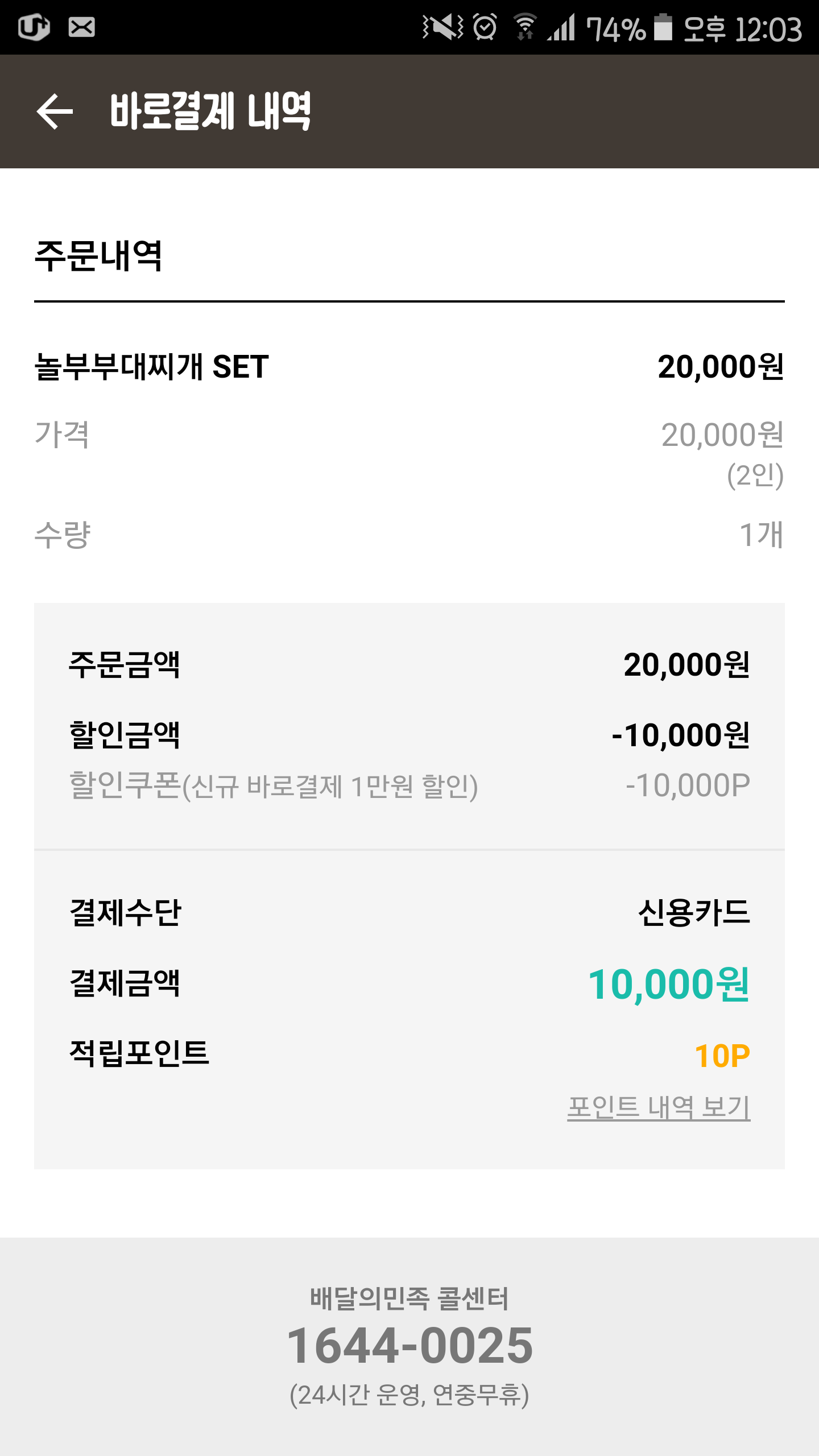The image size is (819, 1456).
Task: Call the 1644-0025 call center number
Action: (409, 1346)
